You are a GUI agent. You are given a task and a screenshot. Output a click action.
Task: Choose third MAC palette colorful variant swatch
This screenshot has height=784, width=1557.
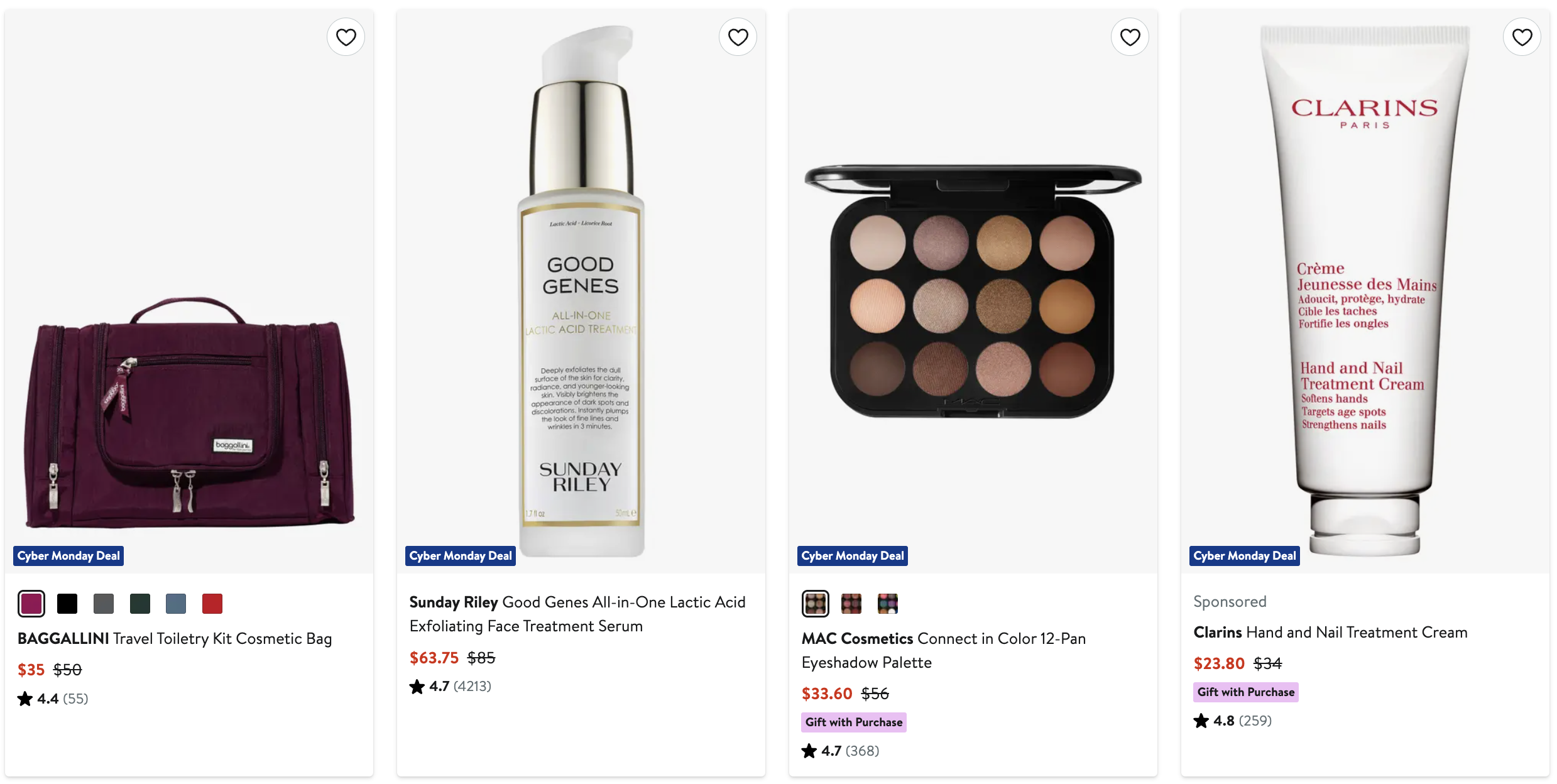[x=888, y=604]
